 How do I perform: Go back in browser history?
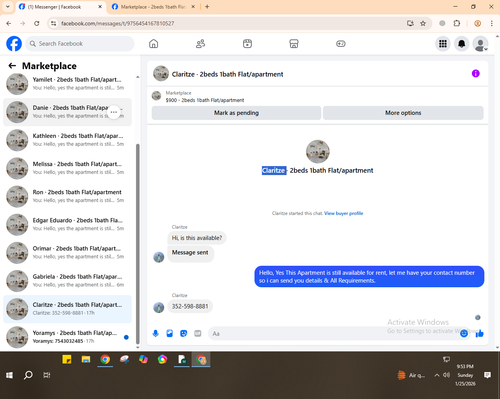[x=9, y=23]
